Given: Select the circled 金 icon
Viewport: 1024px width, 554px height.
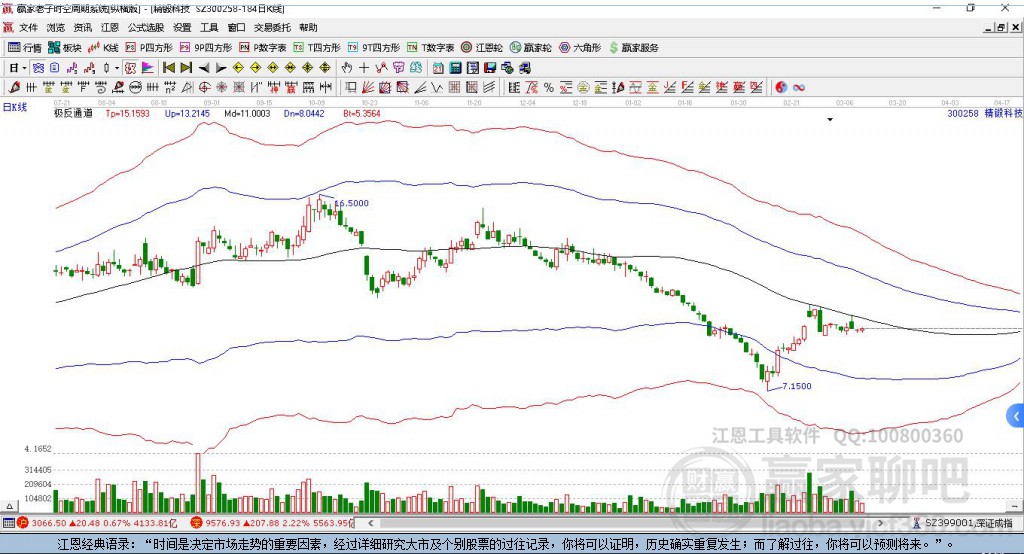Looking at the screenshot, I should click(x=583, y=88).
